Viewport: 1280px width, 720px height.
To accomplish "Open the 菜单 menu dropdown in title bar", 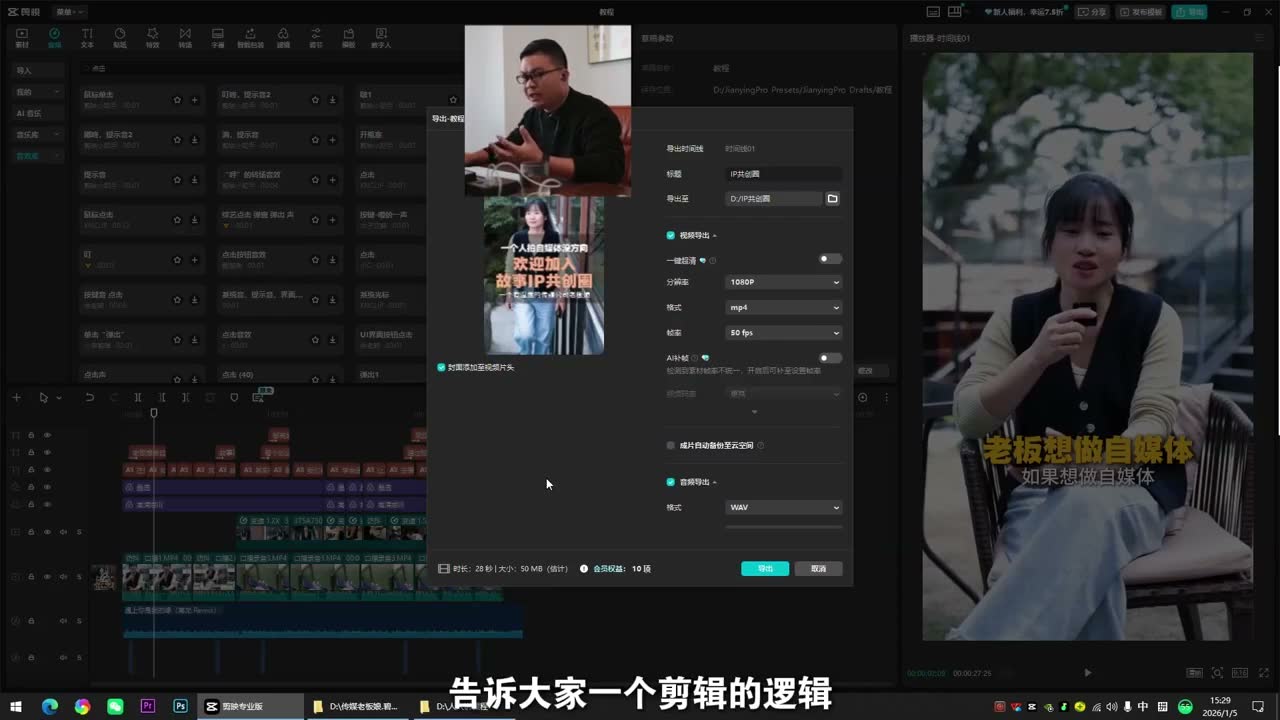I will pyautogui.click(x=70, y=12).
